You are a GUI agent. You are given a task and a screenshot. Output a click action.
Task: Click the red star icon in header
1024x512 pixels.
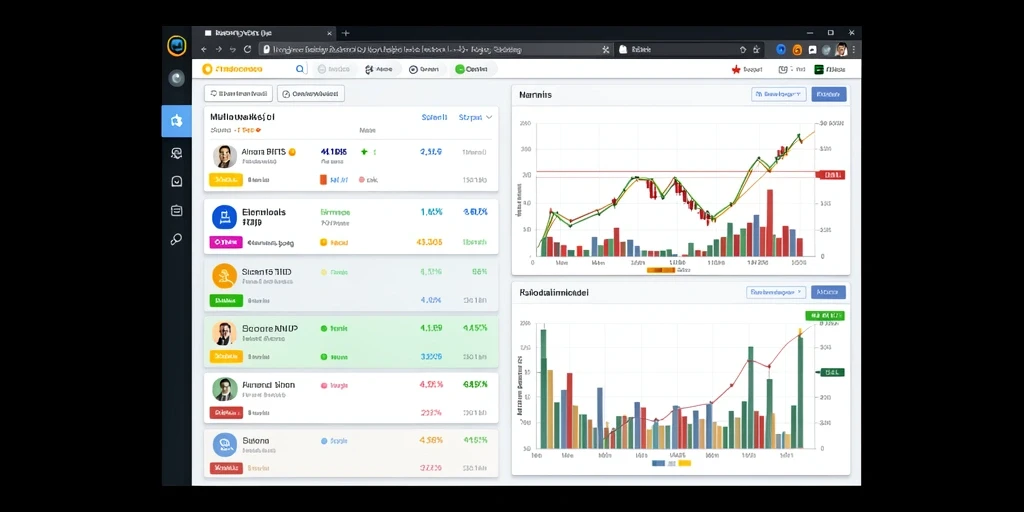(x=736, y=69)
